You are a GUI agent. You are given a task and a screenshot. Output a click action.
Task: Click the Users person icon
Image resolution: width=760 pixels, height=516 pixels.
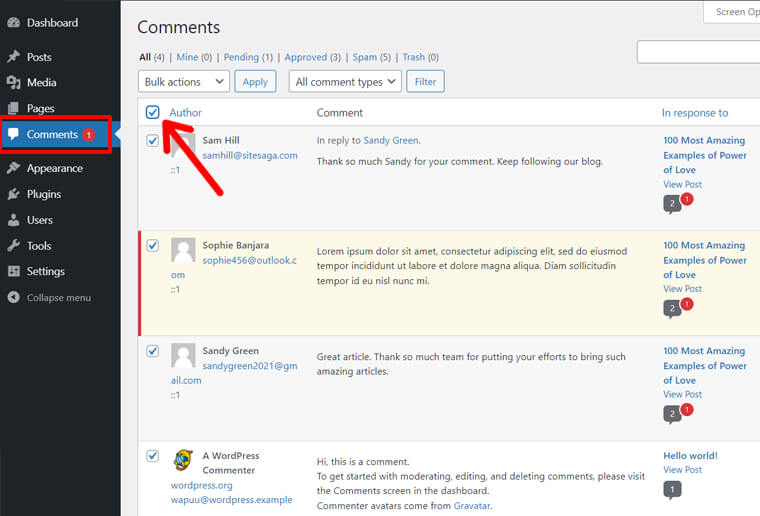point(14,220)
